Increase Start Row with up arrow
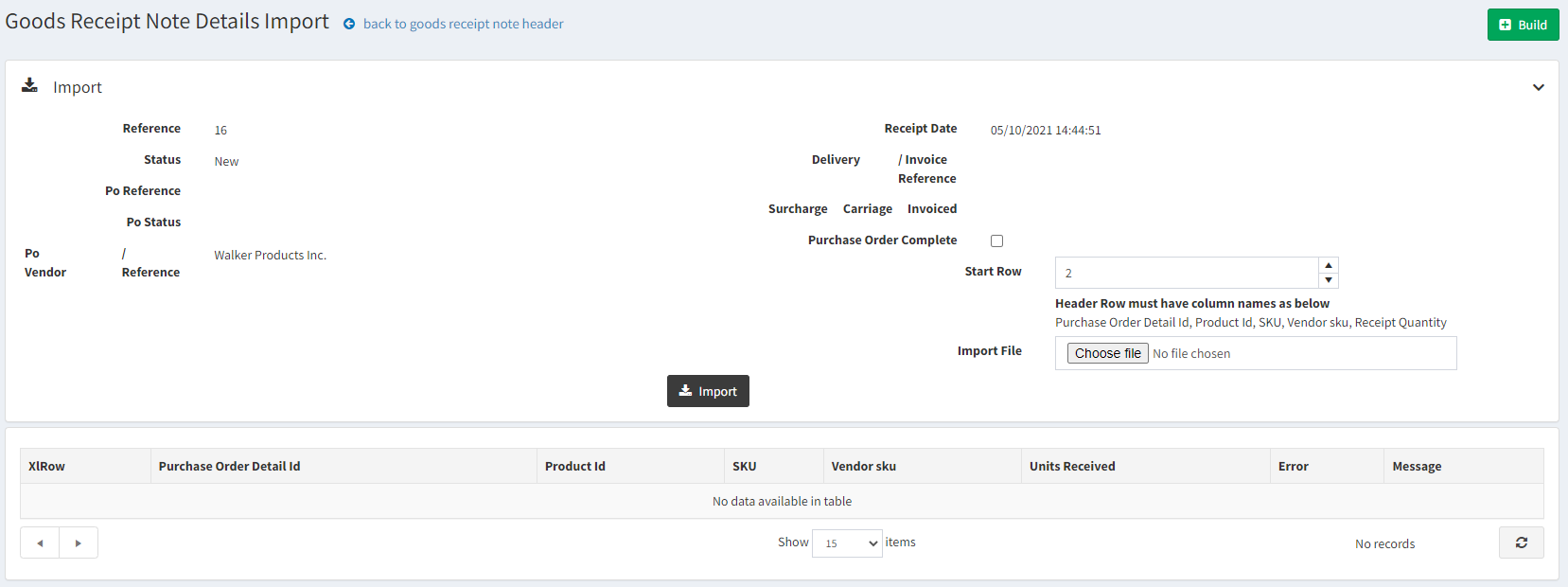The height and width of the screenshot is (587, 1568). click(1329, 265)
